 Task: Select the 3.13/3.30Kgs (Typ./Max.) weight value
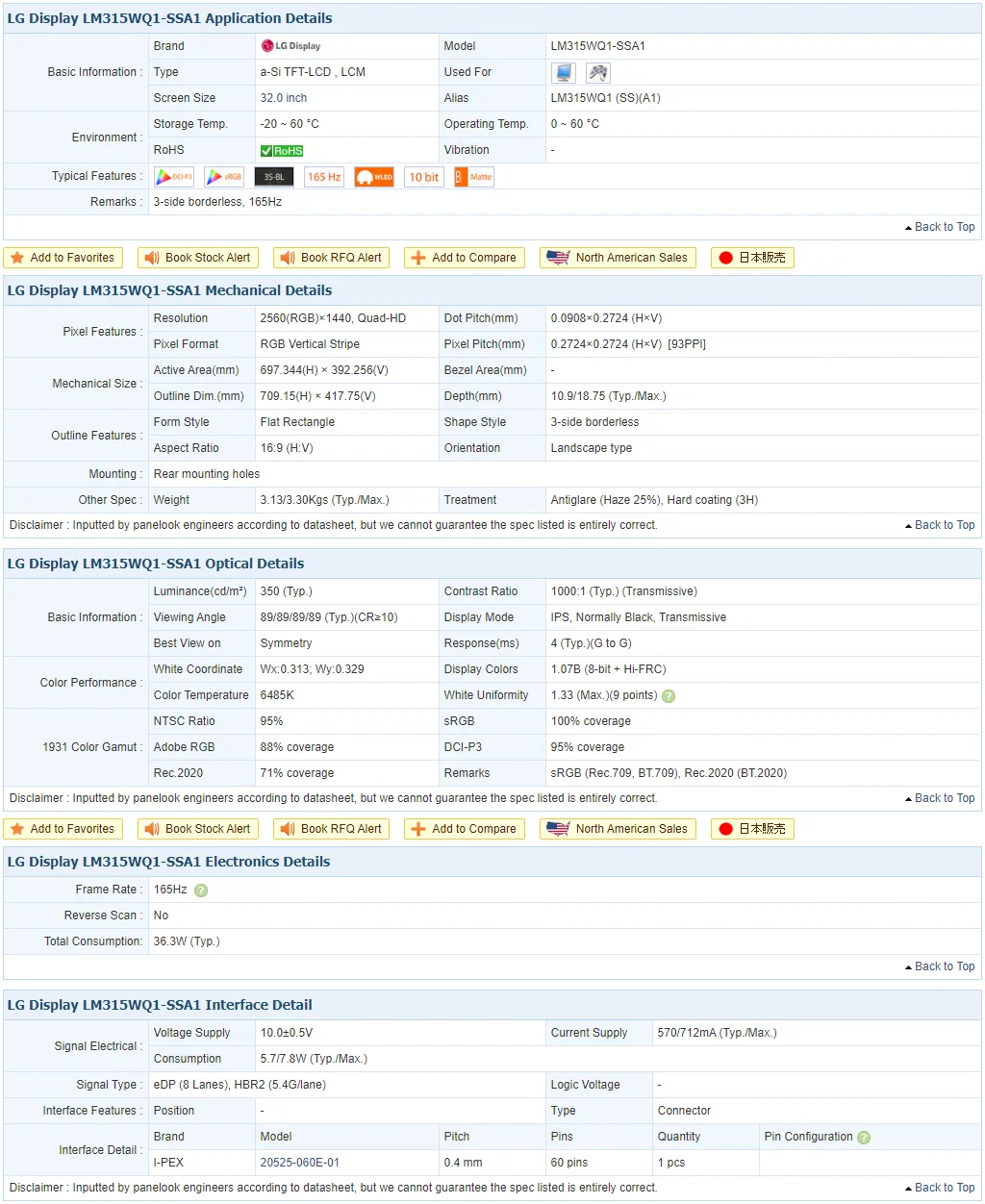coord(325,500)
